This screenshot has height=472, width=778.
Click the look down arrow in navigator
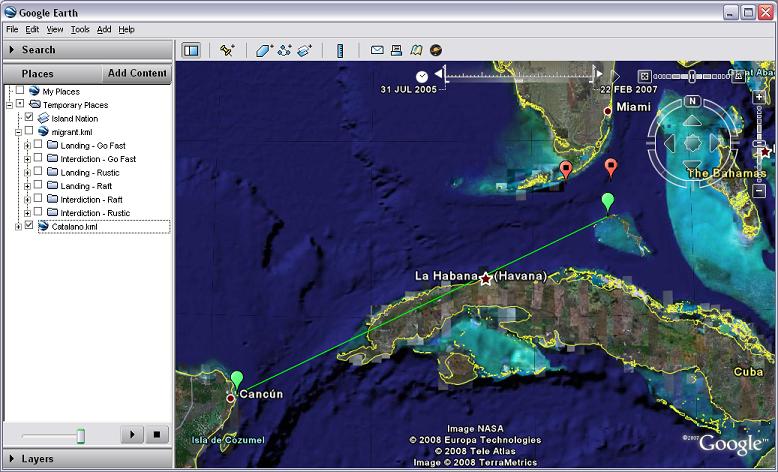(693, 165)
